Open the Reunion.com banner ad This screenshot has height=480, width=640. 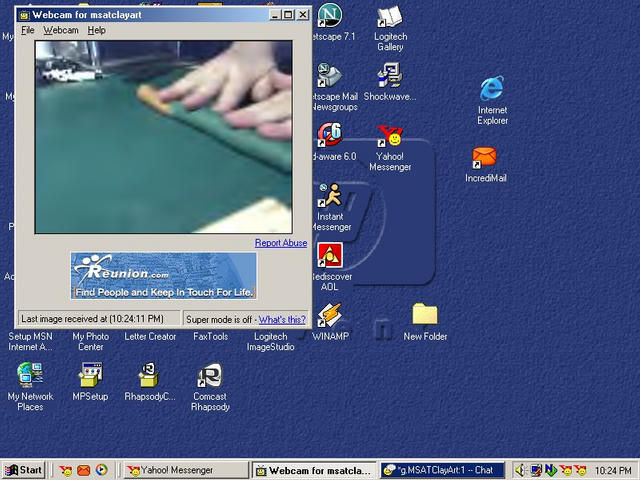pos(163,276)
